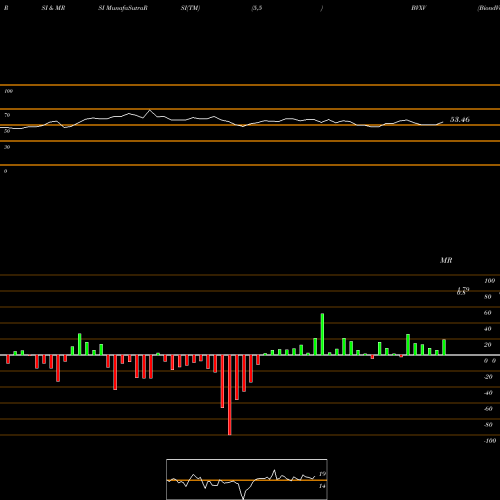Click the RSI axis label 100

tap(9, 91)
